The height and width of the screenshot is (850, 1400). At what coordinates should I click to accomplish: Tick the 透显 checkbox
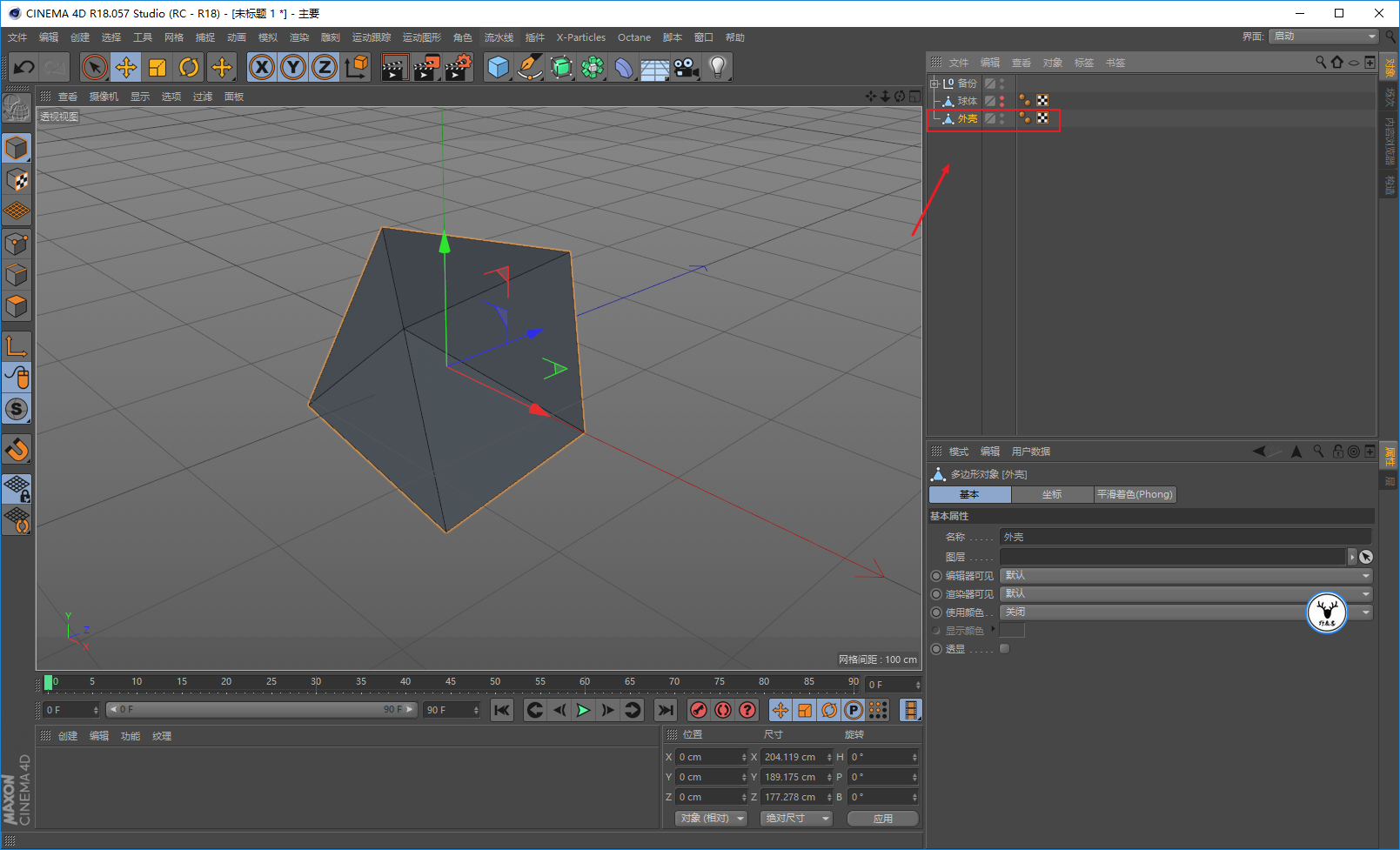pos(1005,649)
